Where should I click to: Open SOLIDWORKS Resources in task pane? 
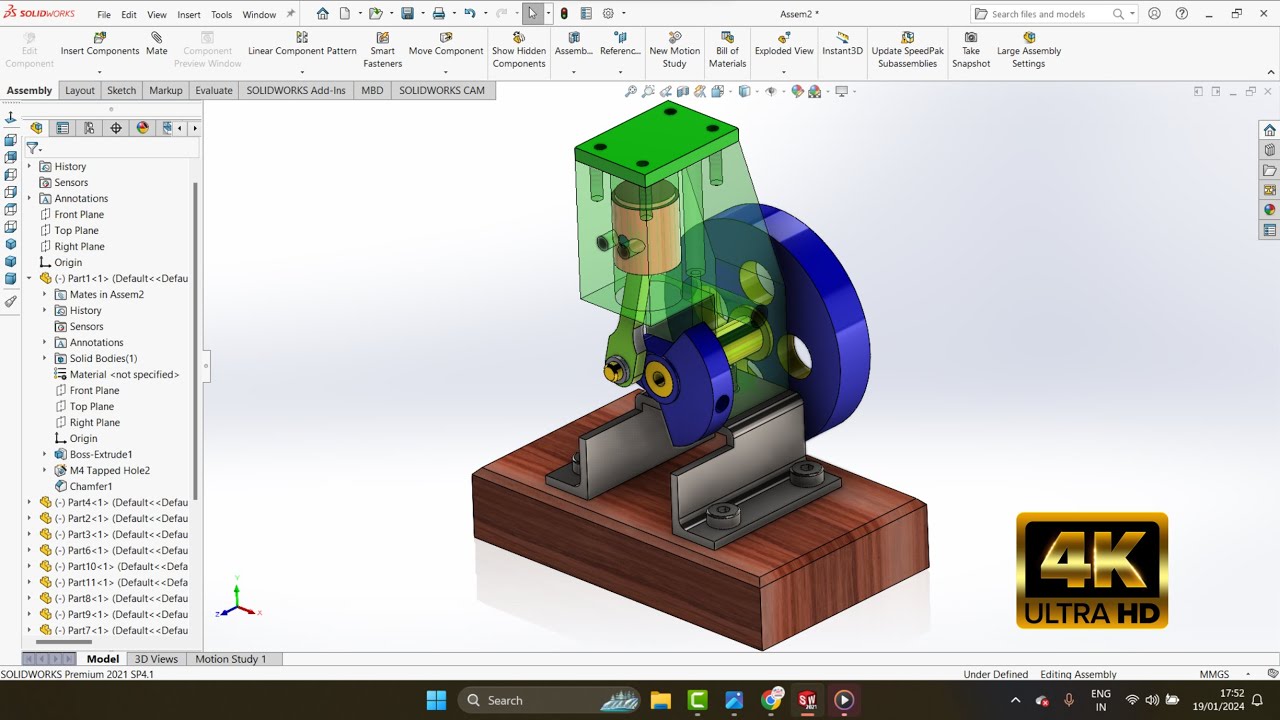[x=1269, y=130]
